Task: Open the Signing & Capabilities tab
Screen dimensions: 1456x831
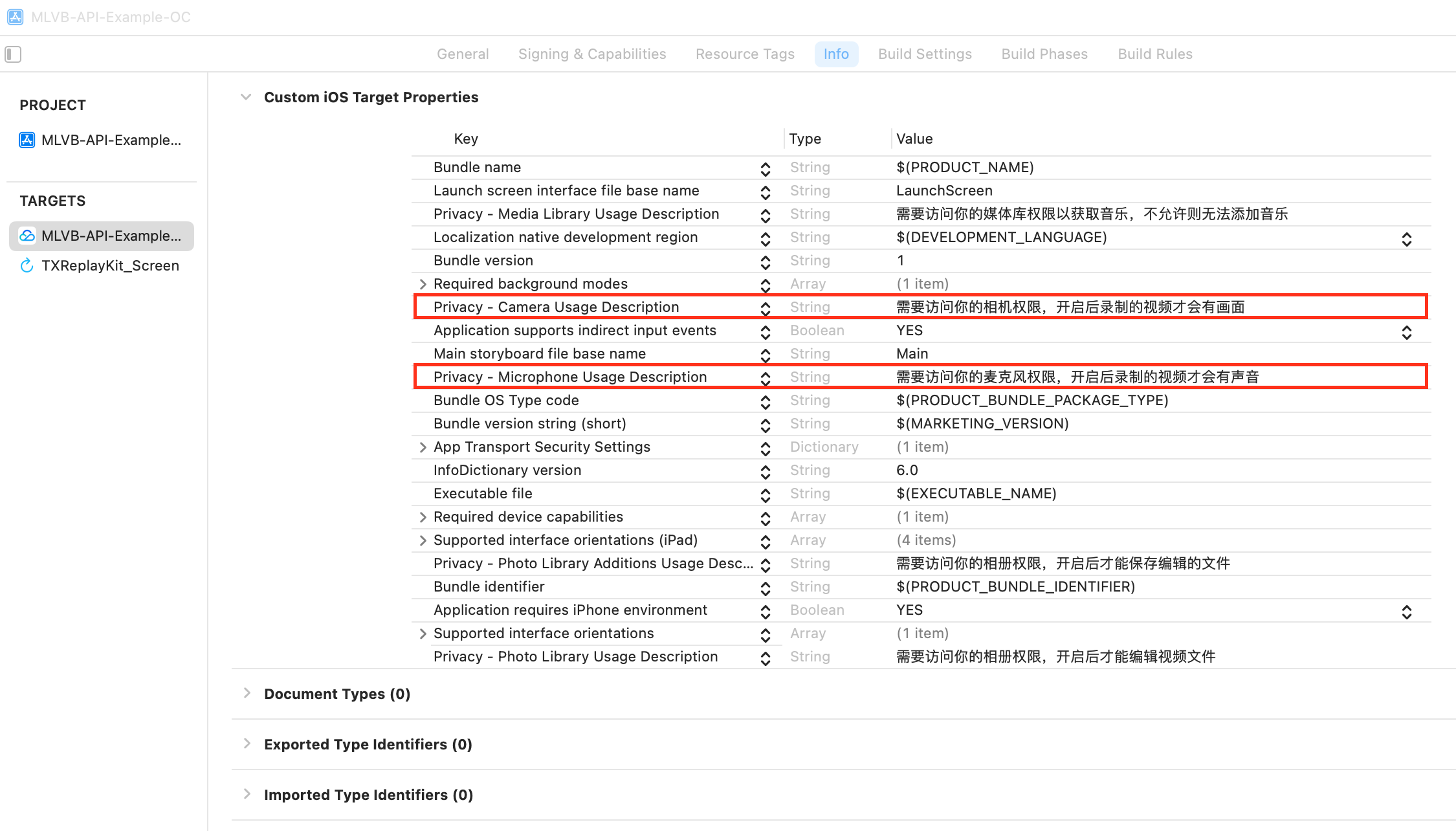Action: pyautogui.click(x=591, y=54)
